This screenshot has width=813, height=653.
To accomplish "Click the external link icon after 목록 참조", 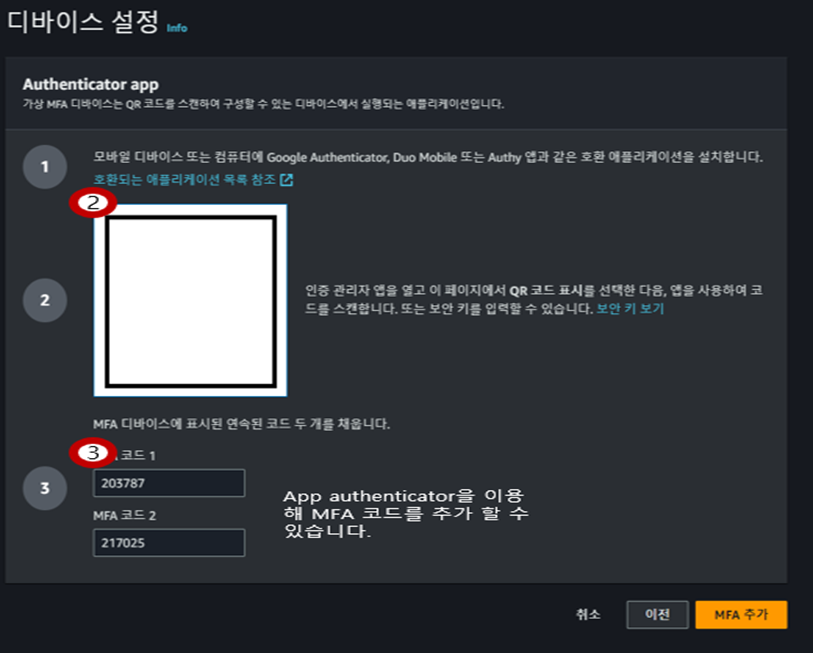I will 286,180.
